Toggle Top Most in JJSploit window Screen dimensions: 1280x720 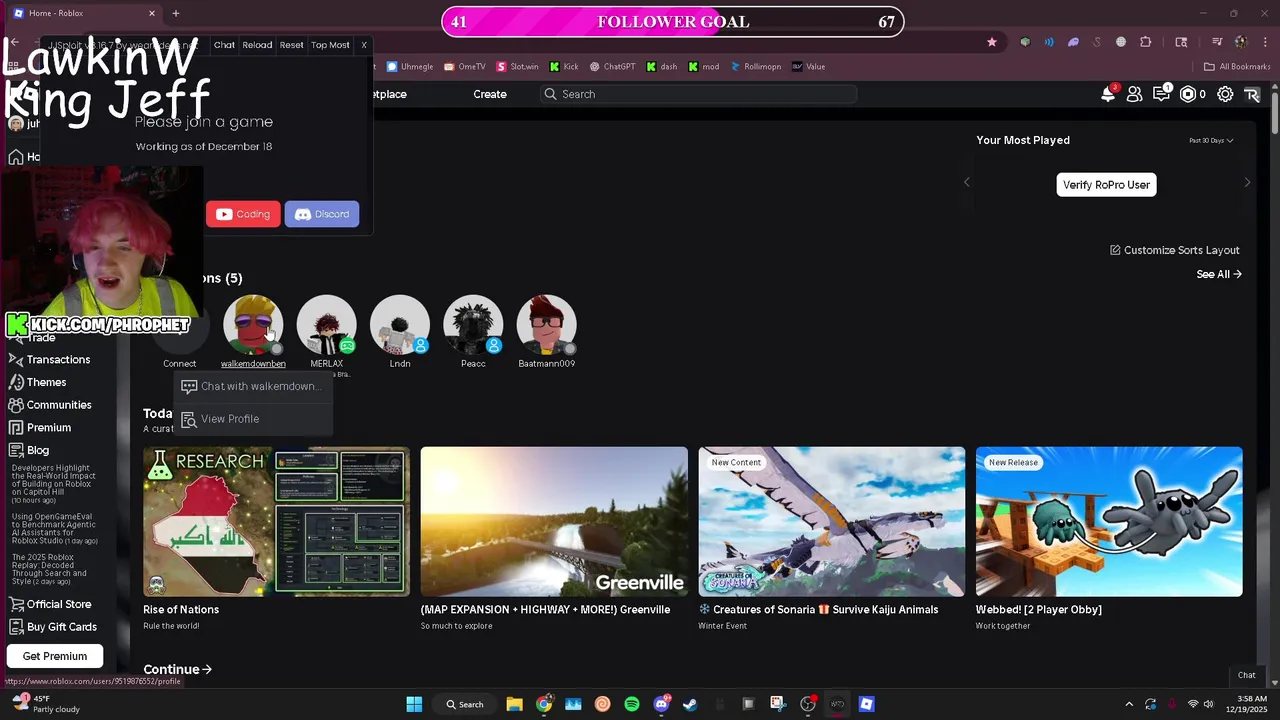pyautogui.click(x=330, y=45)
